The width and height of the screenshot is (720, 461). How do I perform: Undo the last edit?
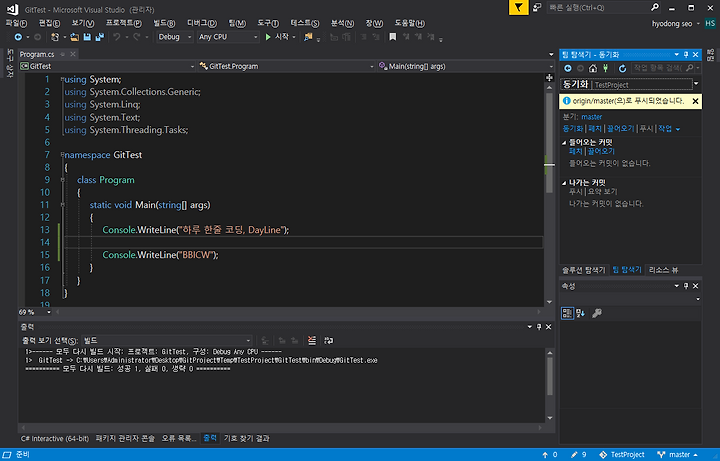pos(117,37)
